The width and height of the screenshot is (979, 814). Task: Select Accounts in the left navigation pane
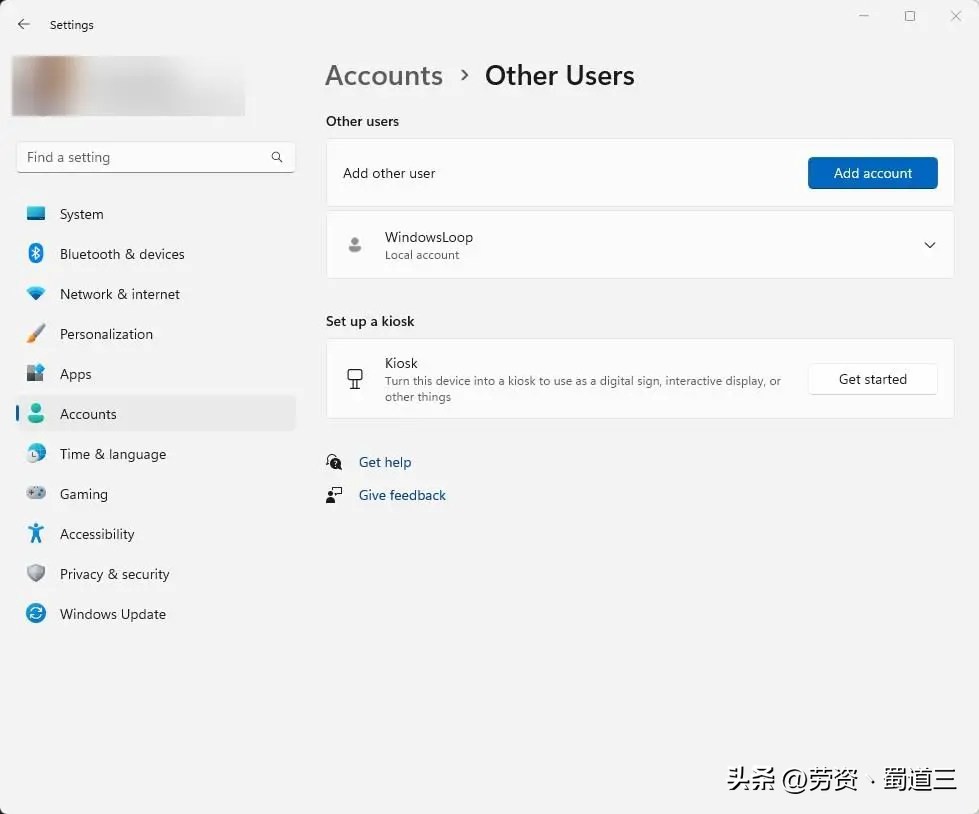(88, 414)
